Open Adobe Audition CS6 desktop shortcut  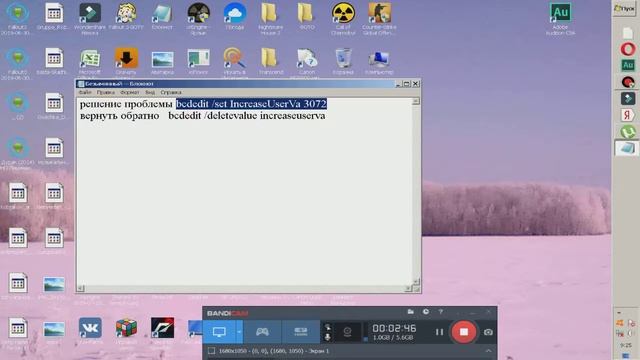point(560,19)
